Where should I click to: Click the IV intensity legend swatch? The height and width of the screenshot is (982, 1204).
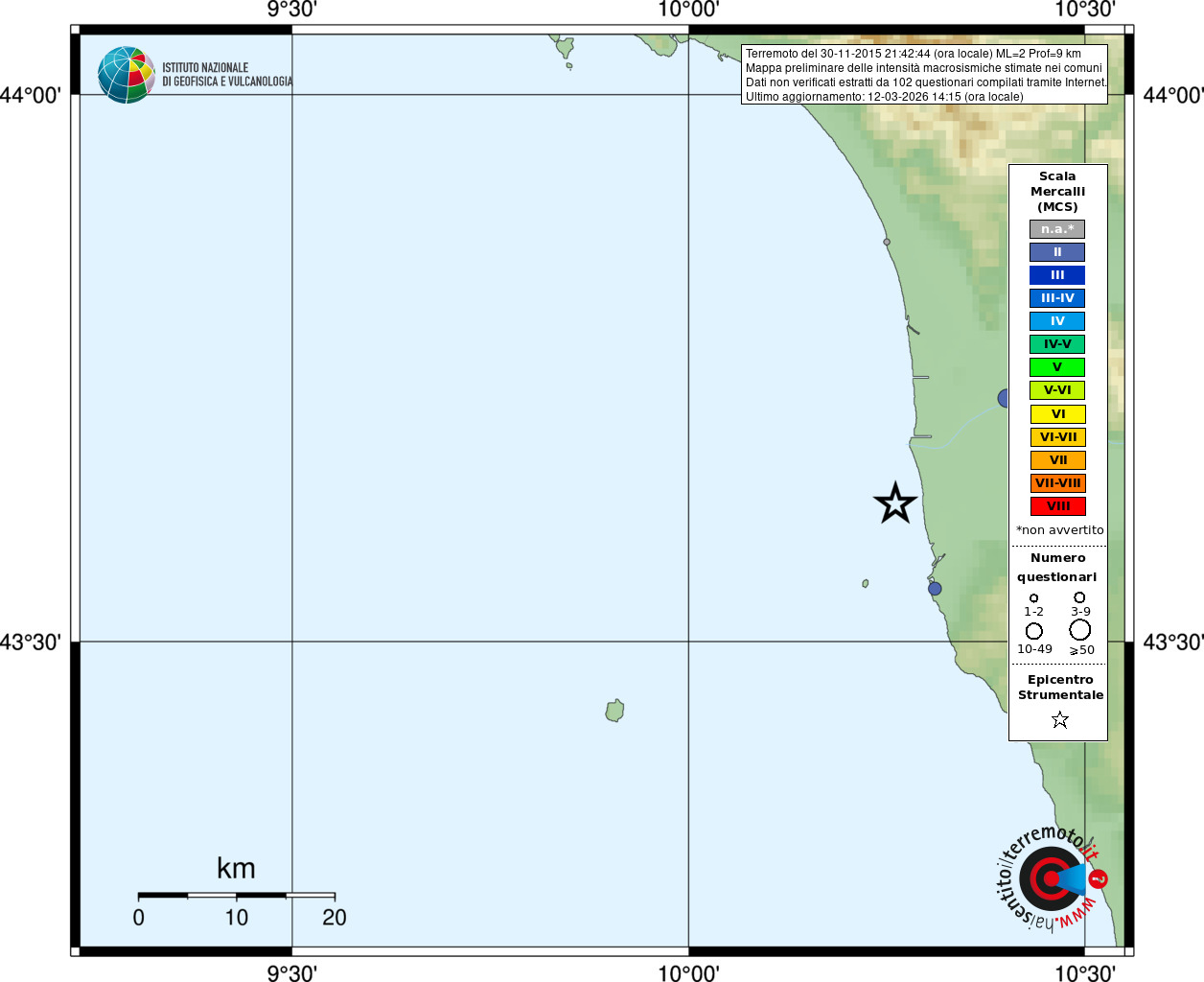click(1057, 321)
